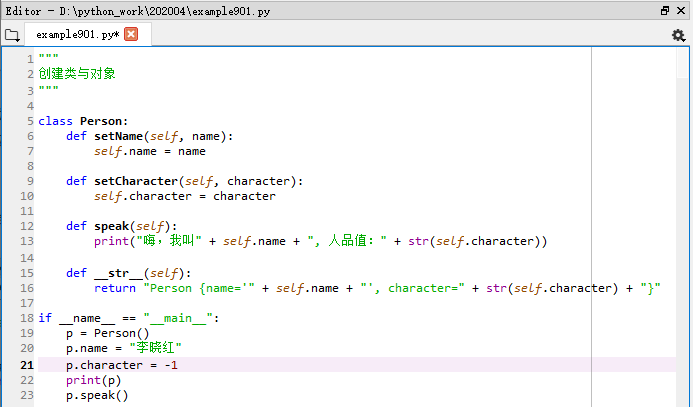Click the setCharacter method name
This screenshot has width=693, height=407.
click(136, 181)
